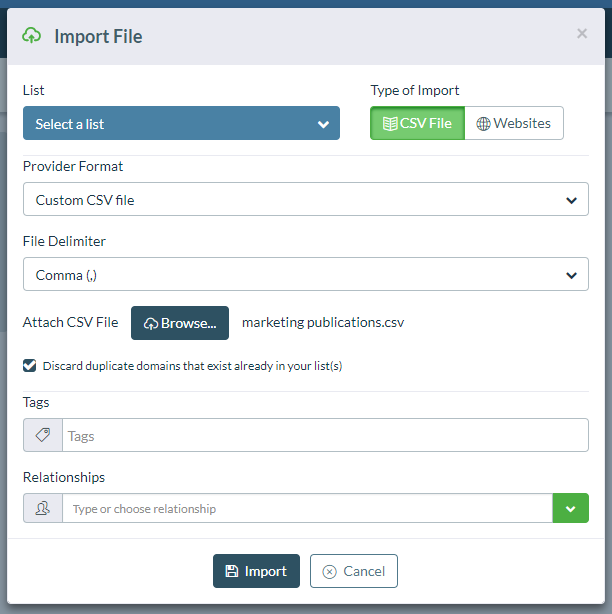This screenshot has width=612, height=614.
Task: Close the Import File dialog
Action: (582, 34)
